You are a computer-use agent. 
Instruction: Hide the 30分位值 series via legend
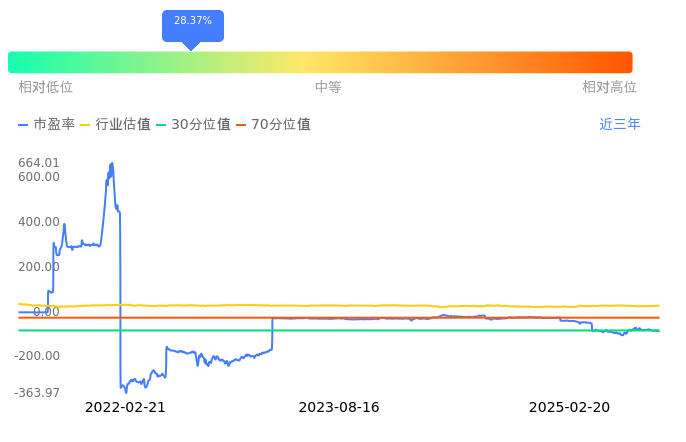point(193,125)
